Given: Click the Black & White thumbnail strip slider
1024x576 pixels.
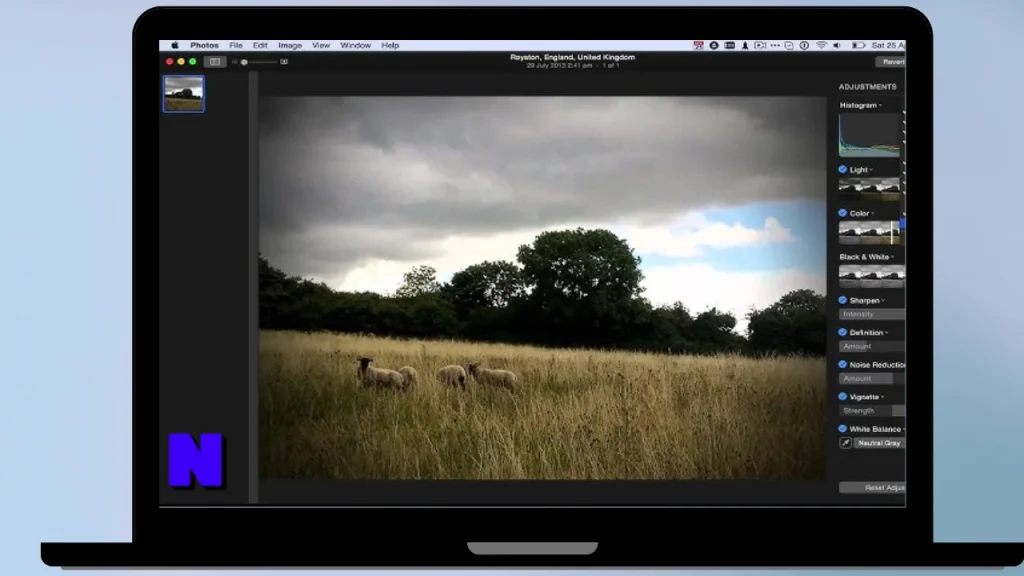Looking at the screenshot, I should (872, 275).
